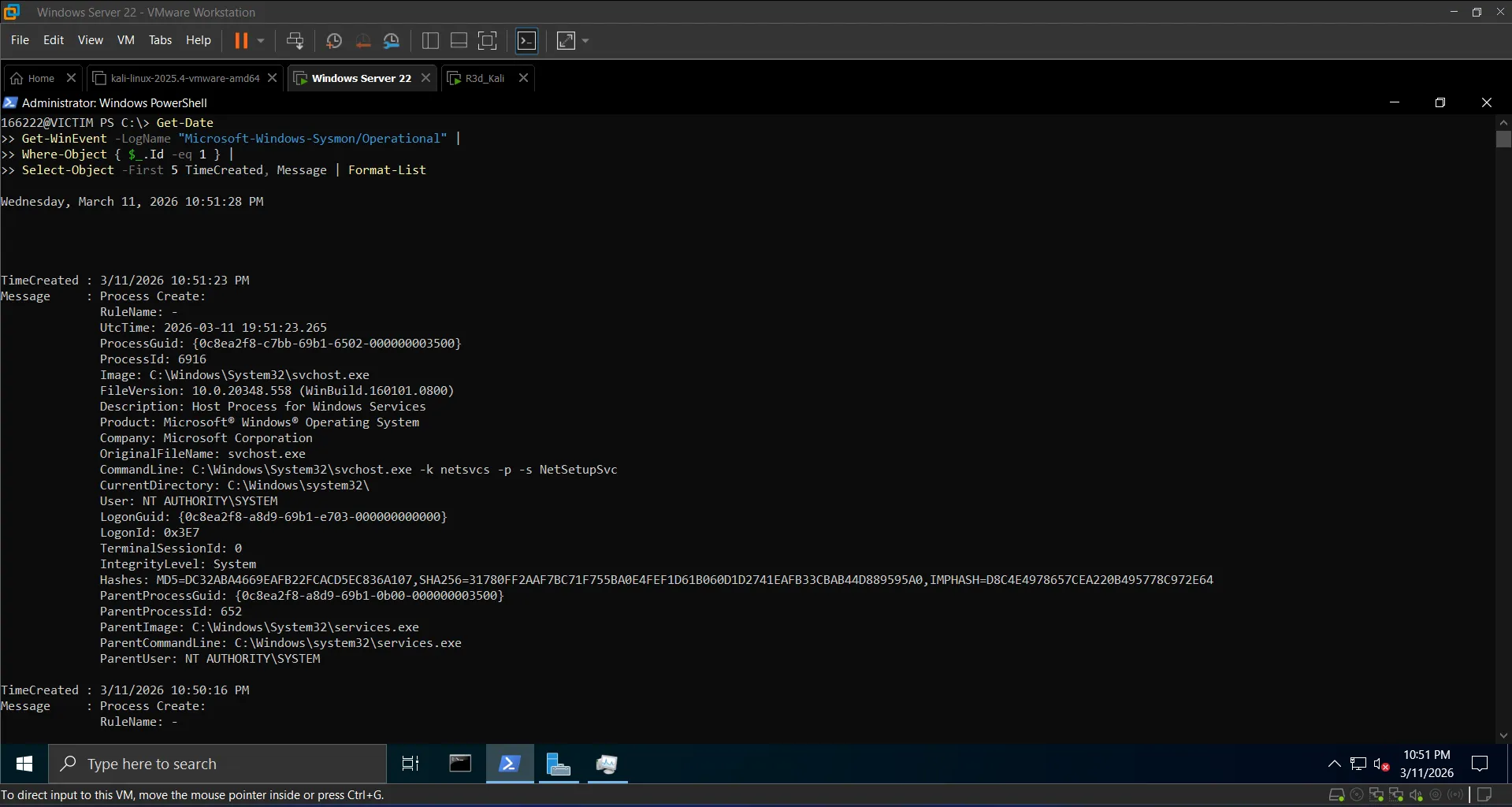Viewport: 1512px width, 807px height.
Task: Open the Windows notification center
Action: (1480, 764)
